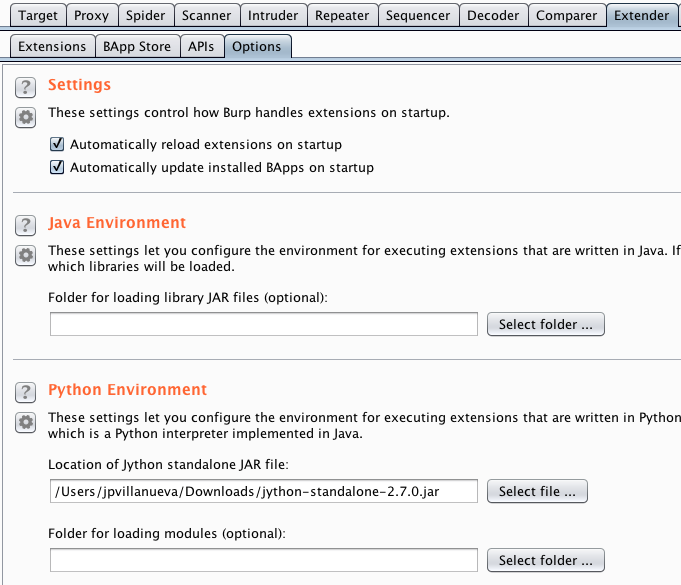Select the BApp Store sub-tab
Screen dimensions: 681x585
(x=138, y=47)
